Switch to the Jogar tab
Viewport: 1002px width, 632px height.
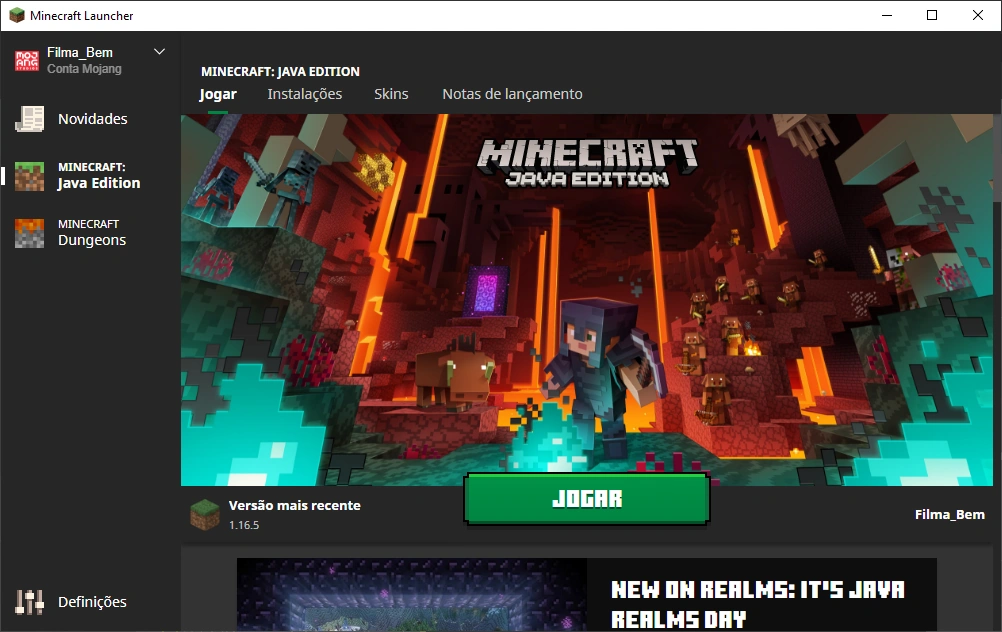218,95
